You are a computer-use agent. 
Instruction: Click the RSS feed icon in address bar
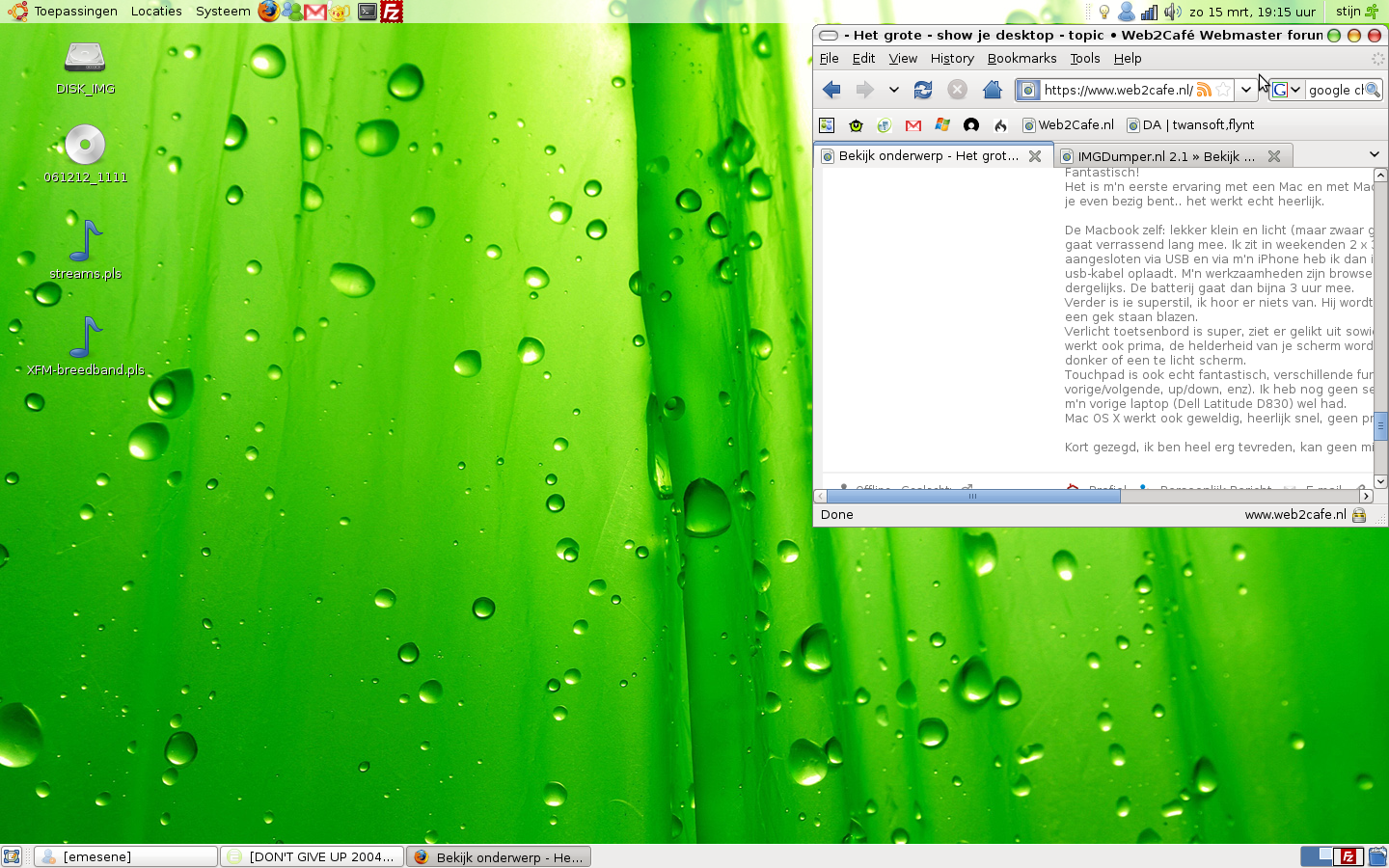pos(1204,90)
